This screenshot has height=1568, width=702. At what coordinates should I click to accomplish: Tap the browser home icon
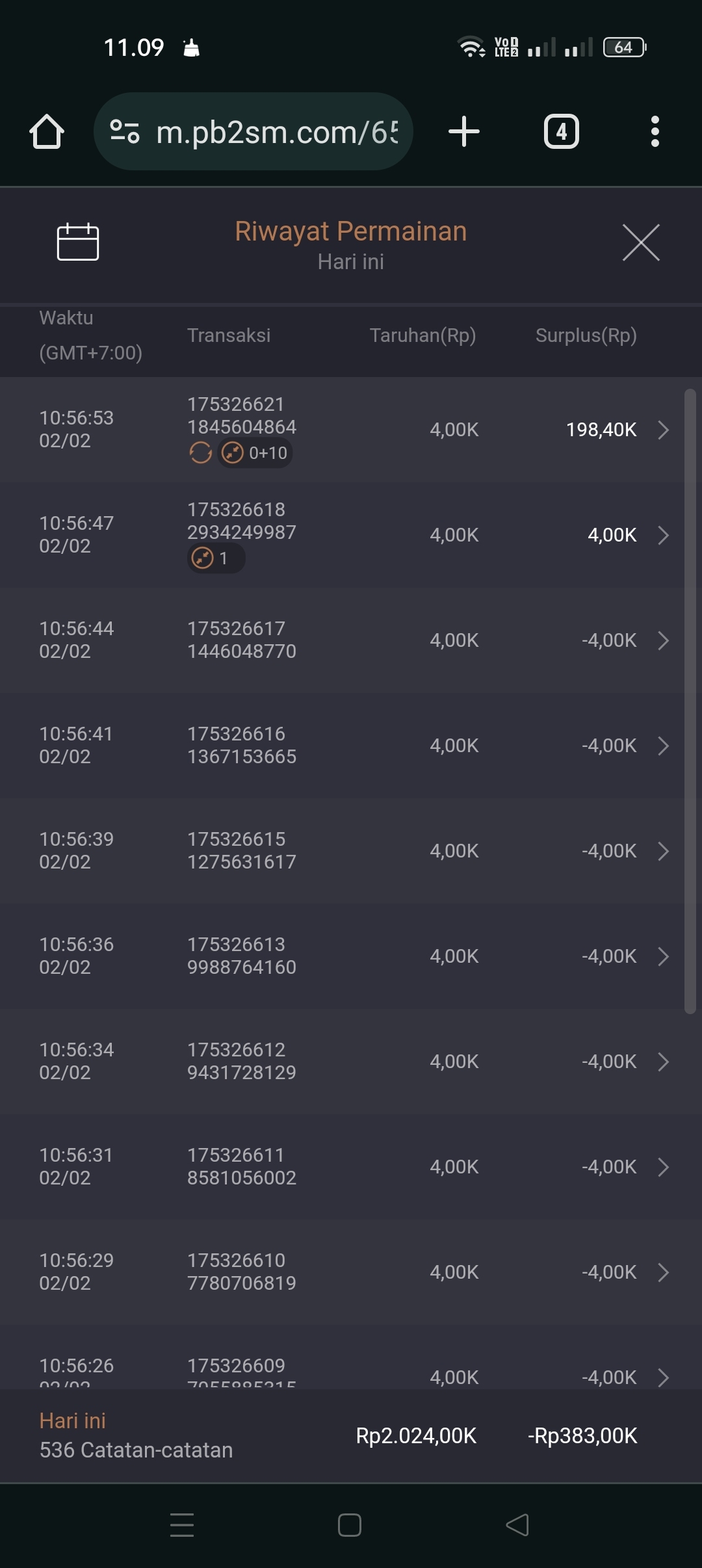(x=47, y=132)
